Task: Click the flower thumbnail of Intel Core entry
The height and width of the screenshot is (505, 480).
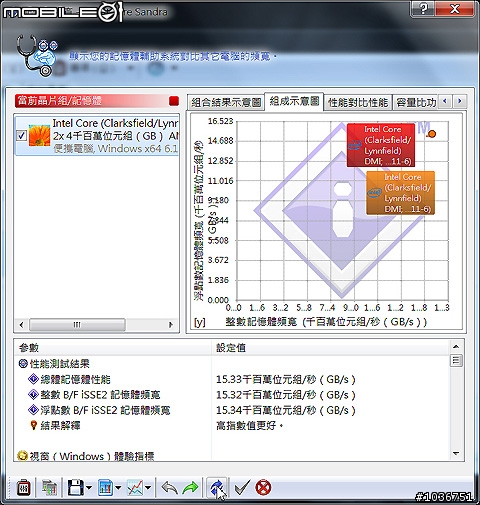Action: coord(39,135)
